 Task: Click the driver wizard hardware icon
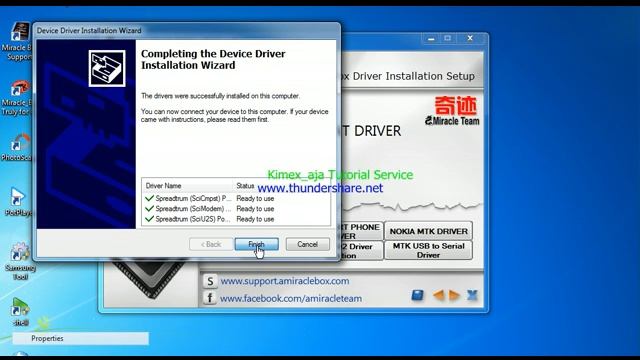(107, 68)
